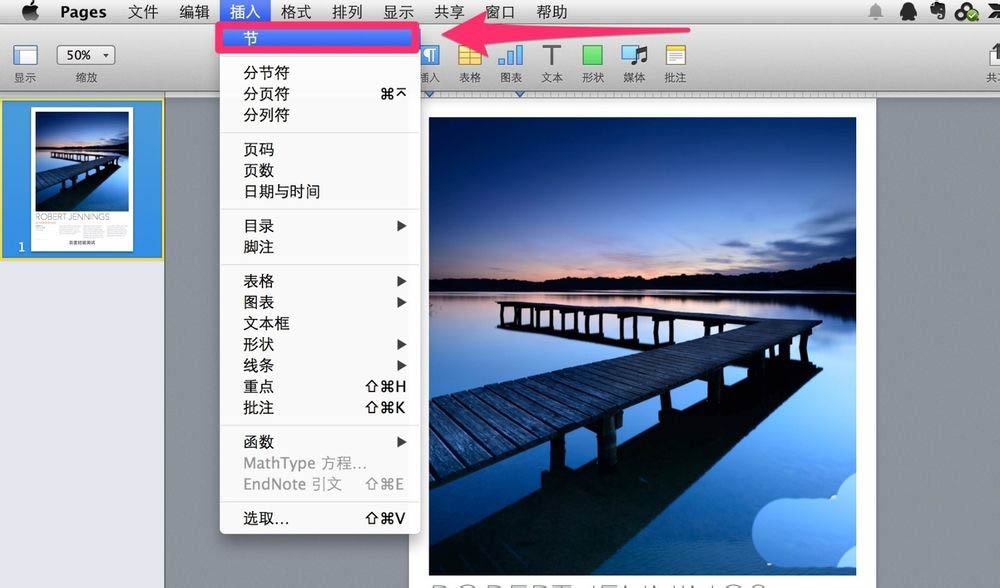Expand the 形状 submenu in menu

pyautogui.click(x=320, y=344)
